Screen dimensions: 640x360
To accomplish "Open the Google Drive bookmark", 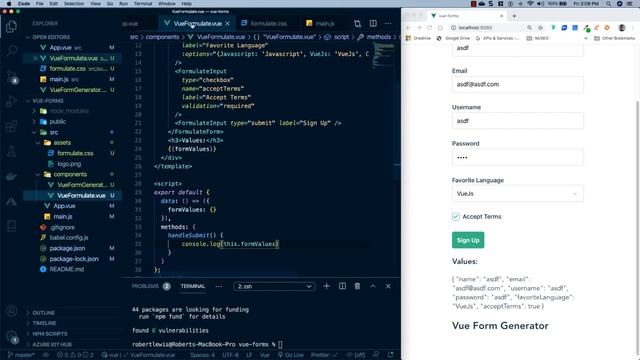I will [x=453, y=38].
